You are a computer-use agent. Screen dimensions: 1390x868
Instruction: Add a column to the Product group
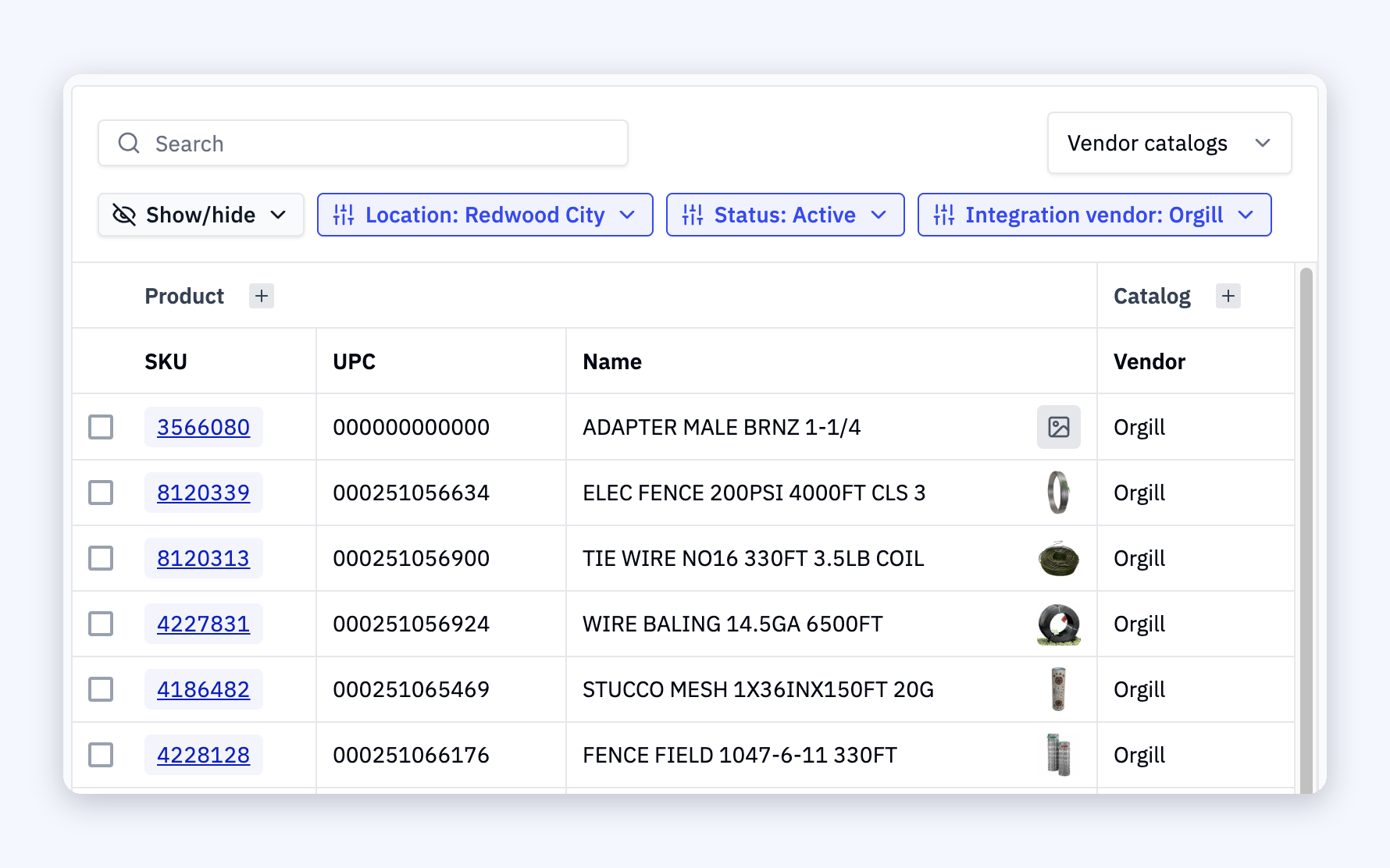pyautogui.click(x=262, y=296)
